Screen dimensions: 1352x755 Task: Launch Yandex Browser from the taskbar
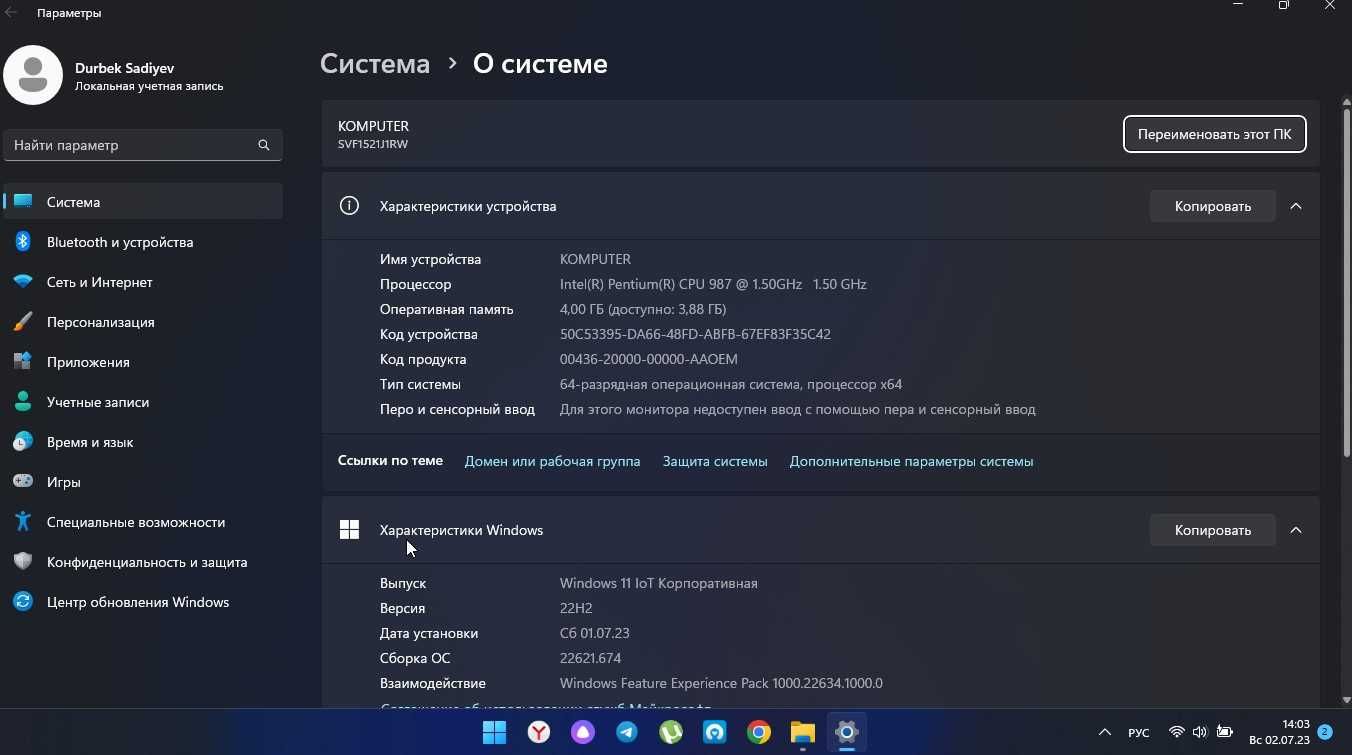pos(539,732)
